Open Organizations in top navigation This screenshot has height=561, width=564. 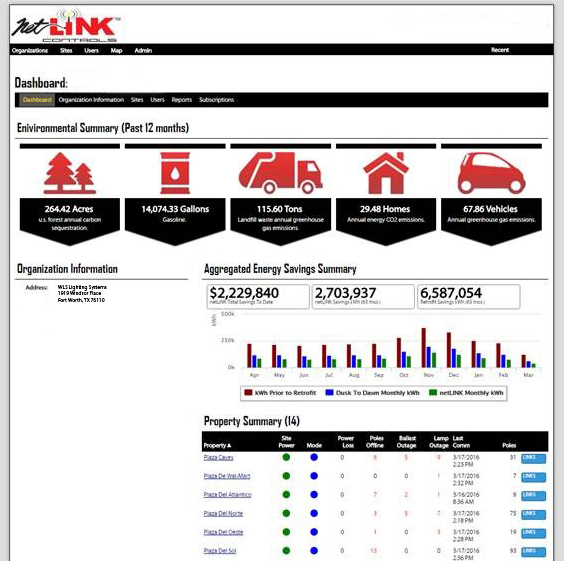[30, 50]
